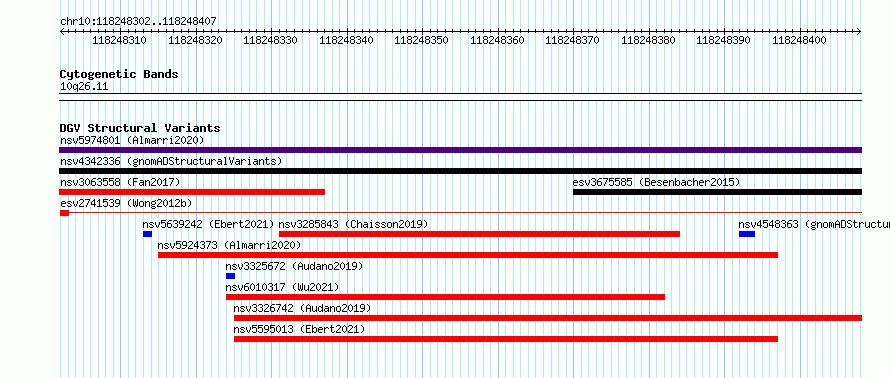
Task: Click the 118248310 ruler coordinate
Action: tap(119, 40)
